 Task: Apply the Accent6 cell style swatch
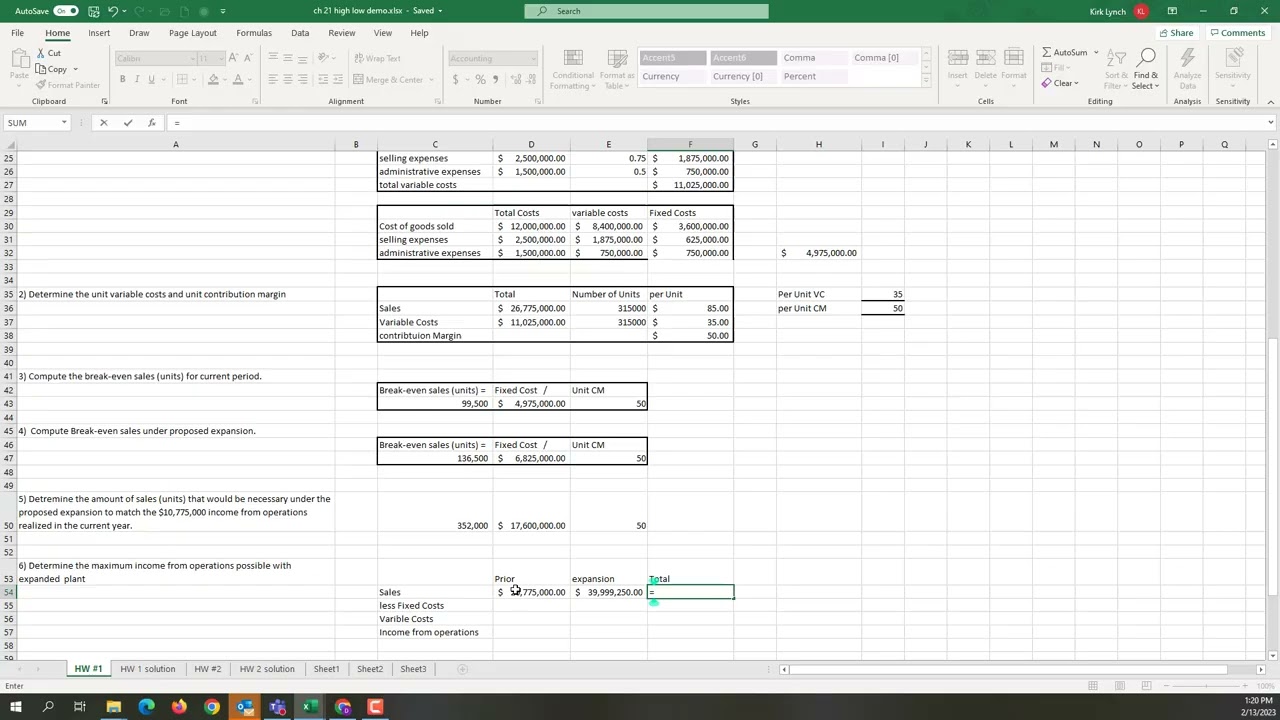pyautogui.click(x=743, y=58)
